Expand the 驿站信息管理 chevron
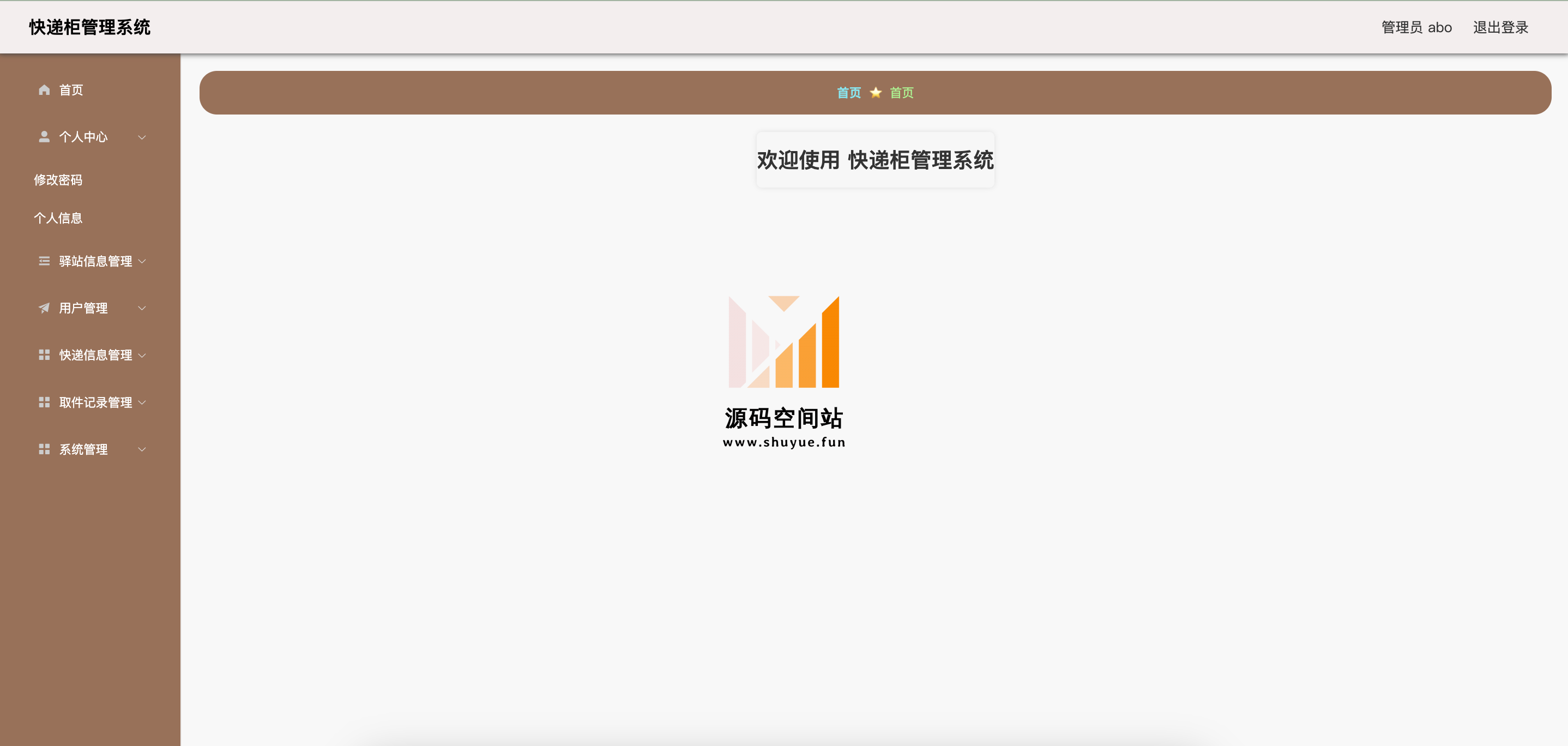The width and height of the screenshot is (1568, 746). pos(142,262)
